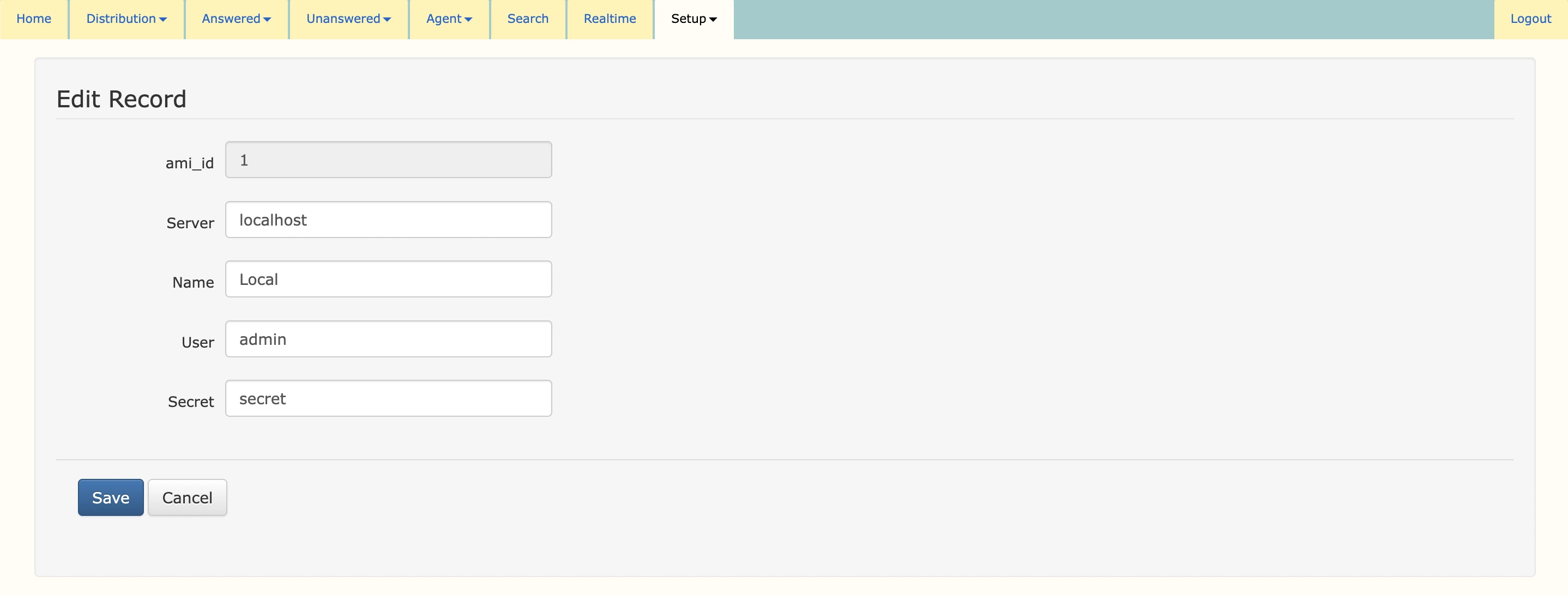Screen dimensions: 1568x596
Task: Cancel editing the record
Action: 187,497
